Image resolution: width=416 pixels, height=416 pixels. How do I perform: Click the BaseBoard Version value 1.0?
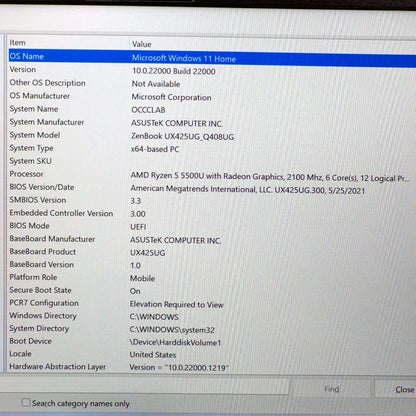[135, 266]
